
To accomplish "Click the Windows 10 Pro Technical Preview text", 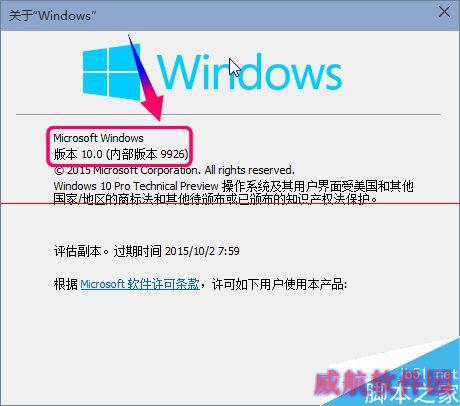I will (136, 186).
